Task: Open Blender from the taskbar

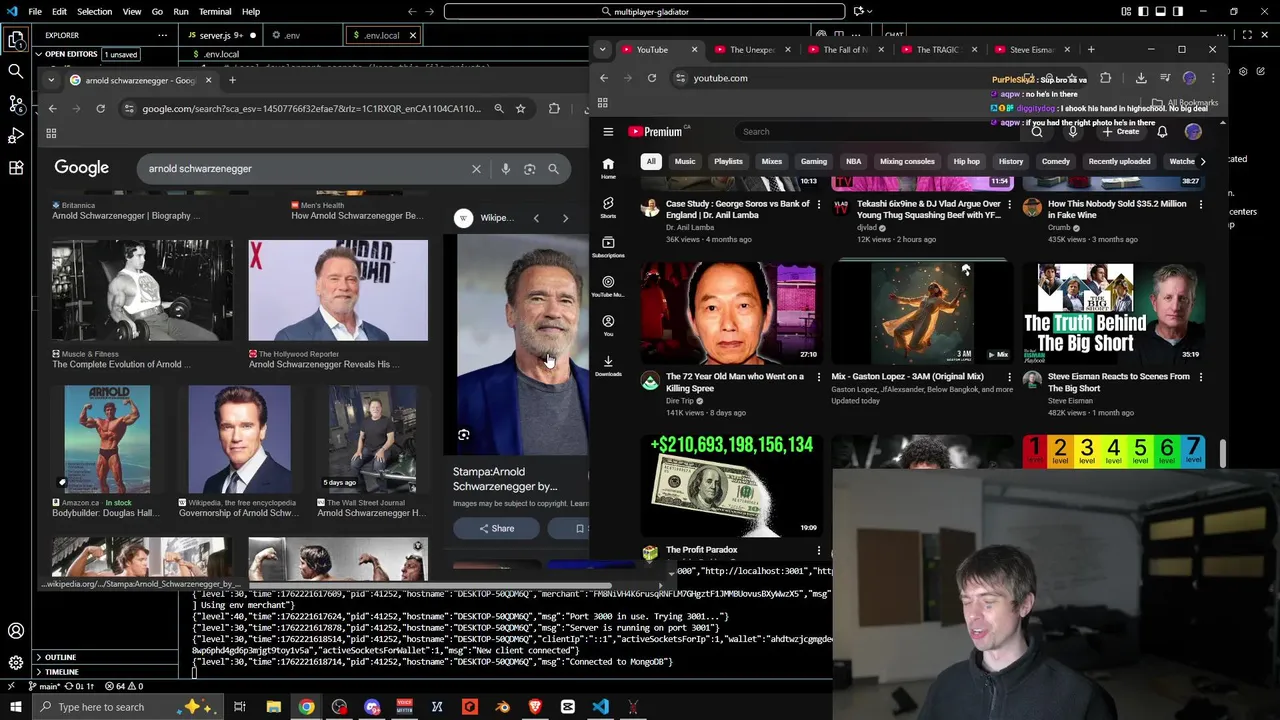Action: 502,707
